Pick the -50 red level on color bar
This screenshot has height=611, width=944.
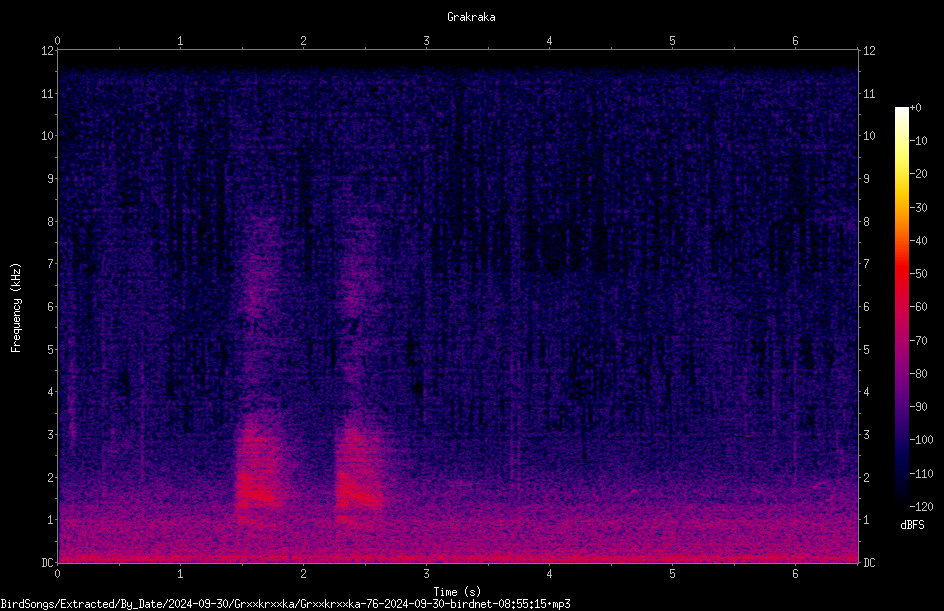point(918,273)
